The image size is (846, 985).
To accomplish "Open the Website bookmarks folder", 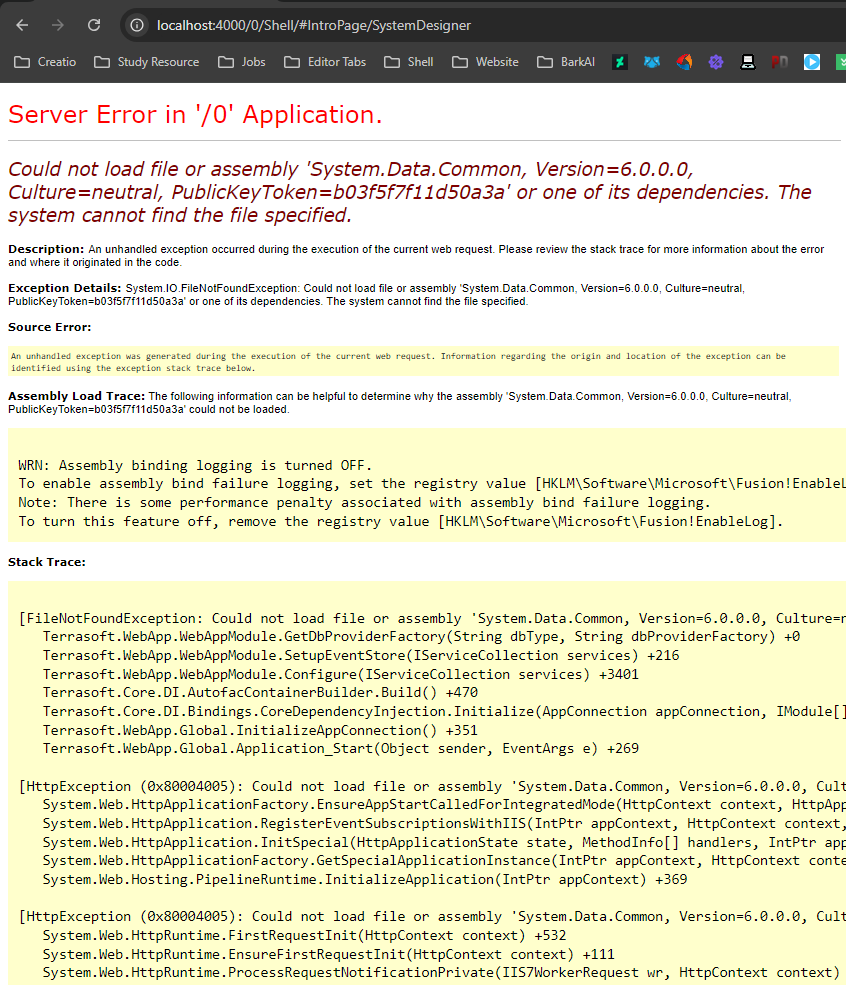I will click(485, 62).
